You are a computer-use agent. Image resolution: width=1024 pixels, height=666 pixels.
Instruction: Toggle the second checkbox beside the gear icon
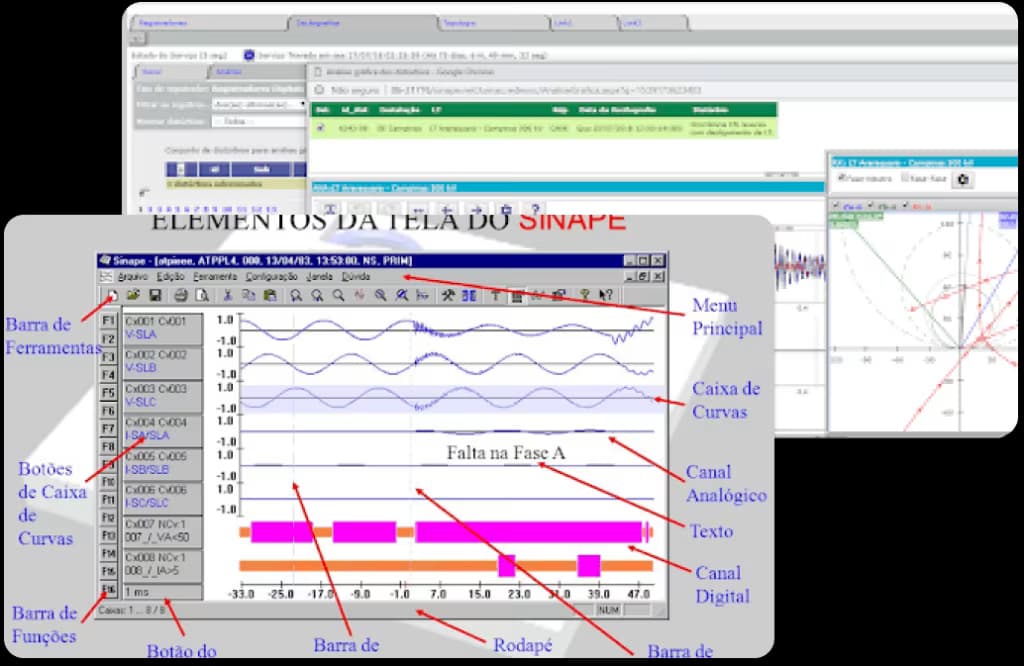tap(905, 177)
